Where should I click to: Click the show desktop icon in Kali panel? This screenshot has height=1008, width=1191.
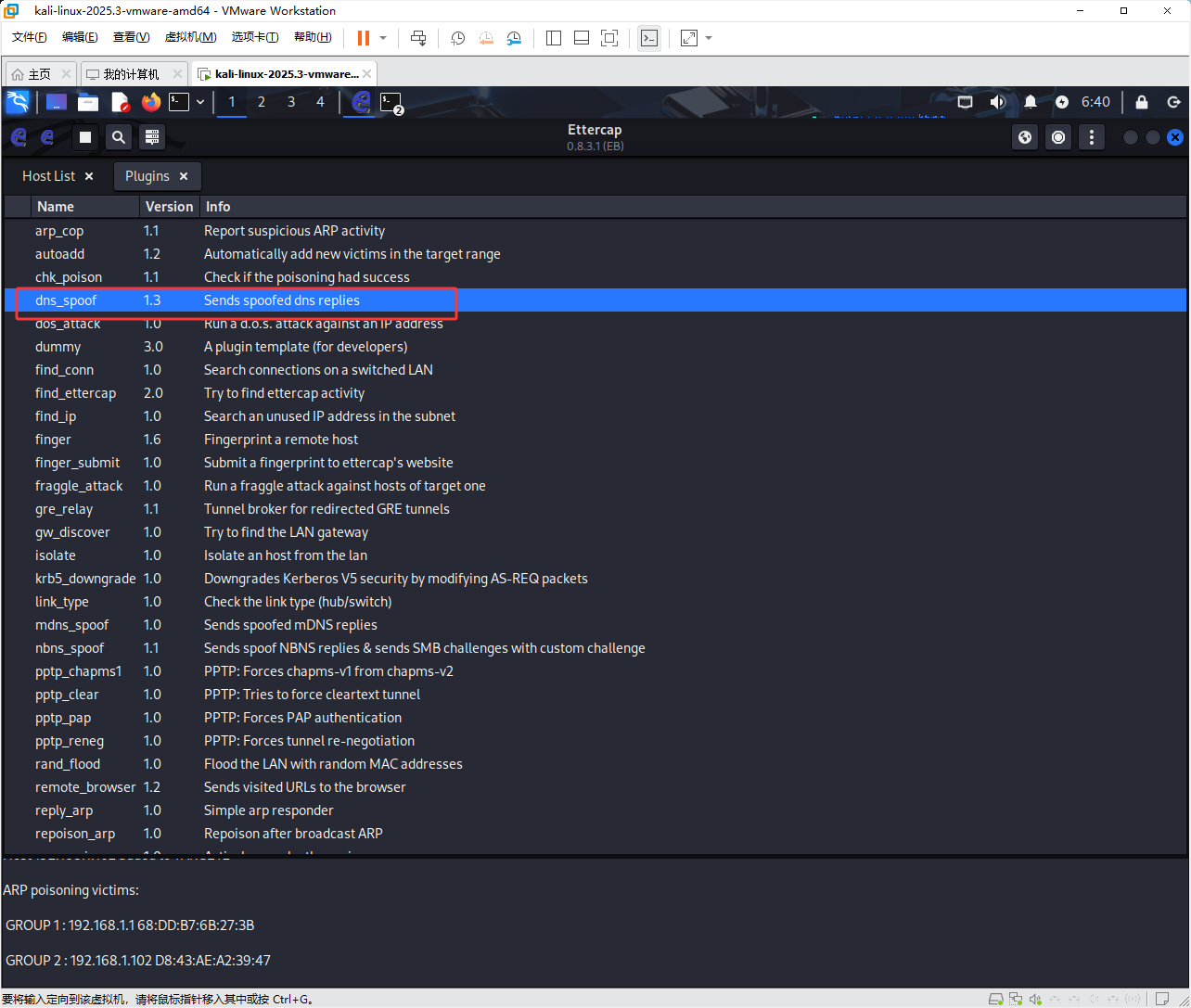pos(56,102)
